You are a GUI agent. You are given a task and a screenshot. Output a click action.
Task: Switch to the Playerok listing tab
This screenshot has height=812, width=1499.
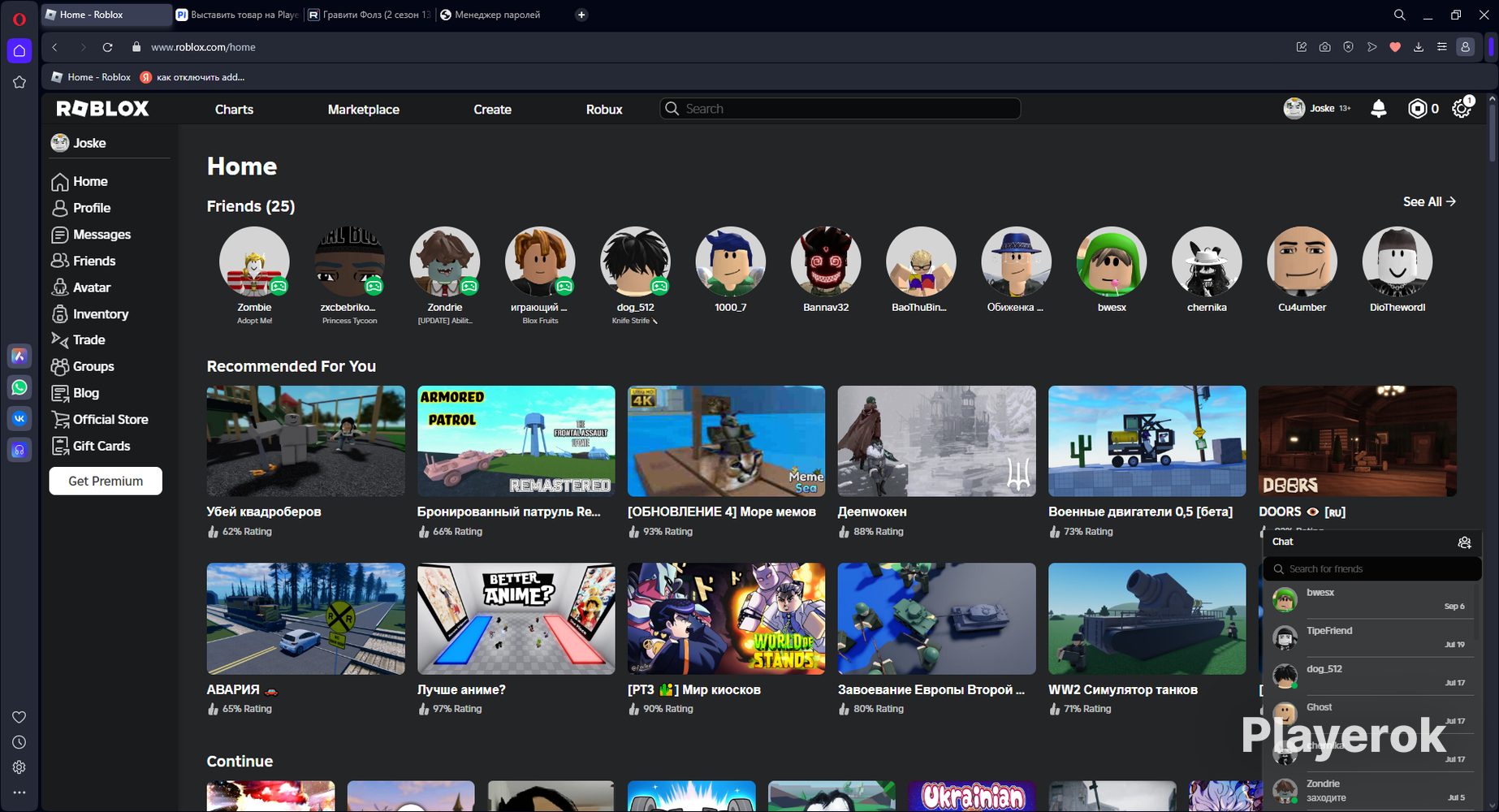pyautogui.click(x=238, y=15)
